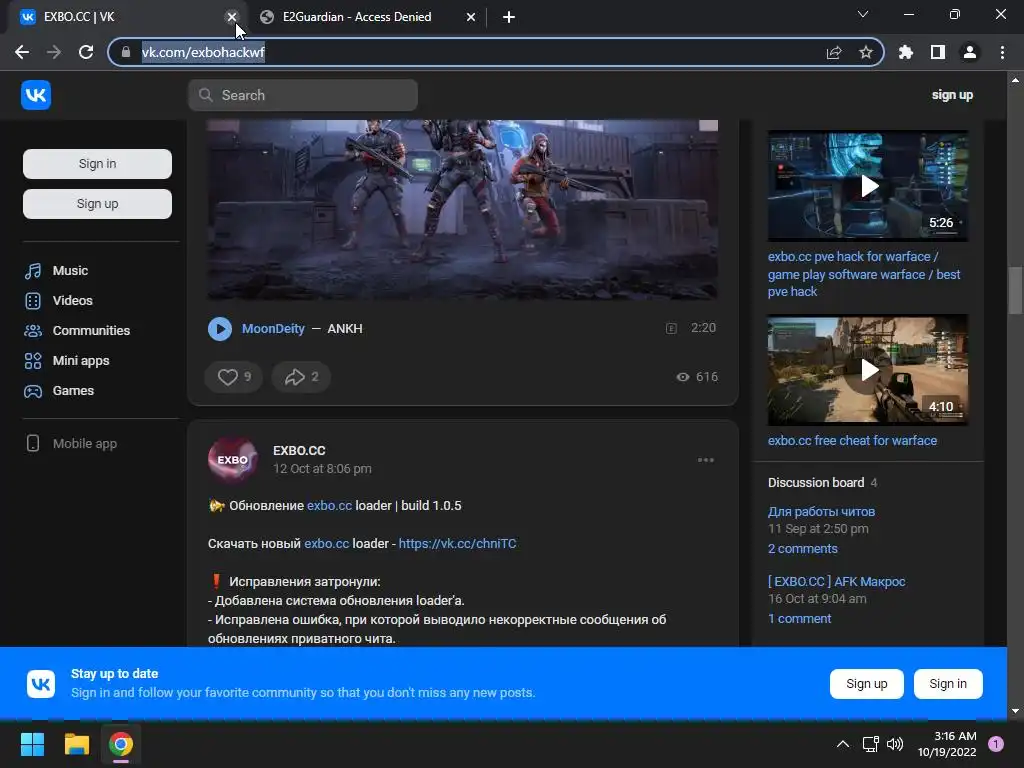This screenshot has height=768, width=1024.
Task: Open Videos from the sidebar
Action: click(x=72, y=300)
